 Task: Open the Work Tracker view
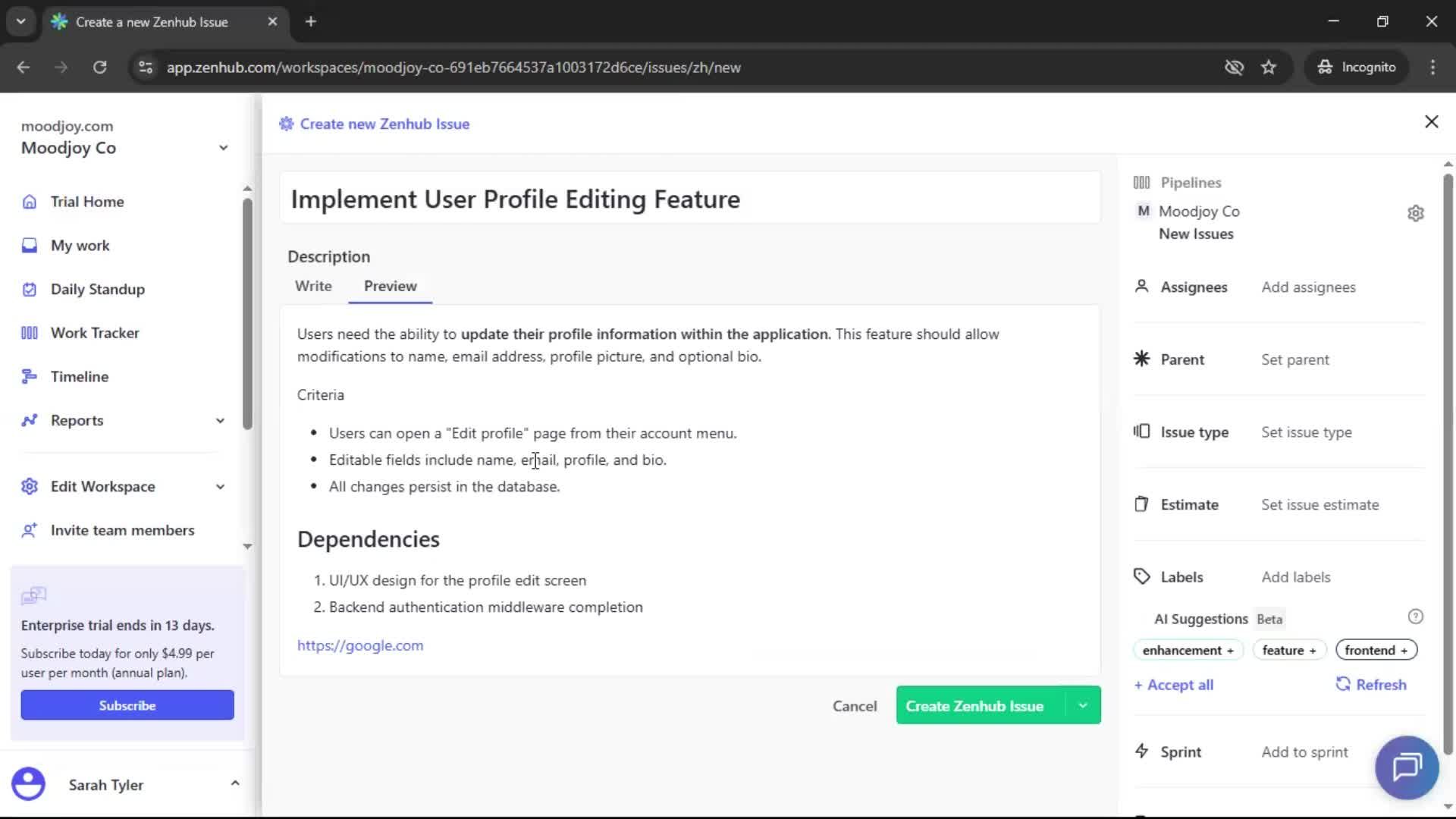(29, 332)
